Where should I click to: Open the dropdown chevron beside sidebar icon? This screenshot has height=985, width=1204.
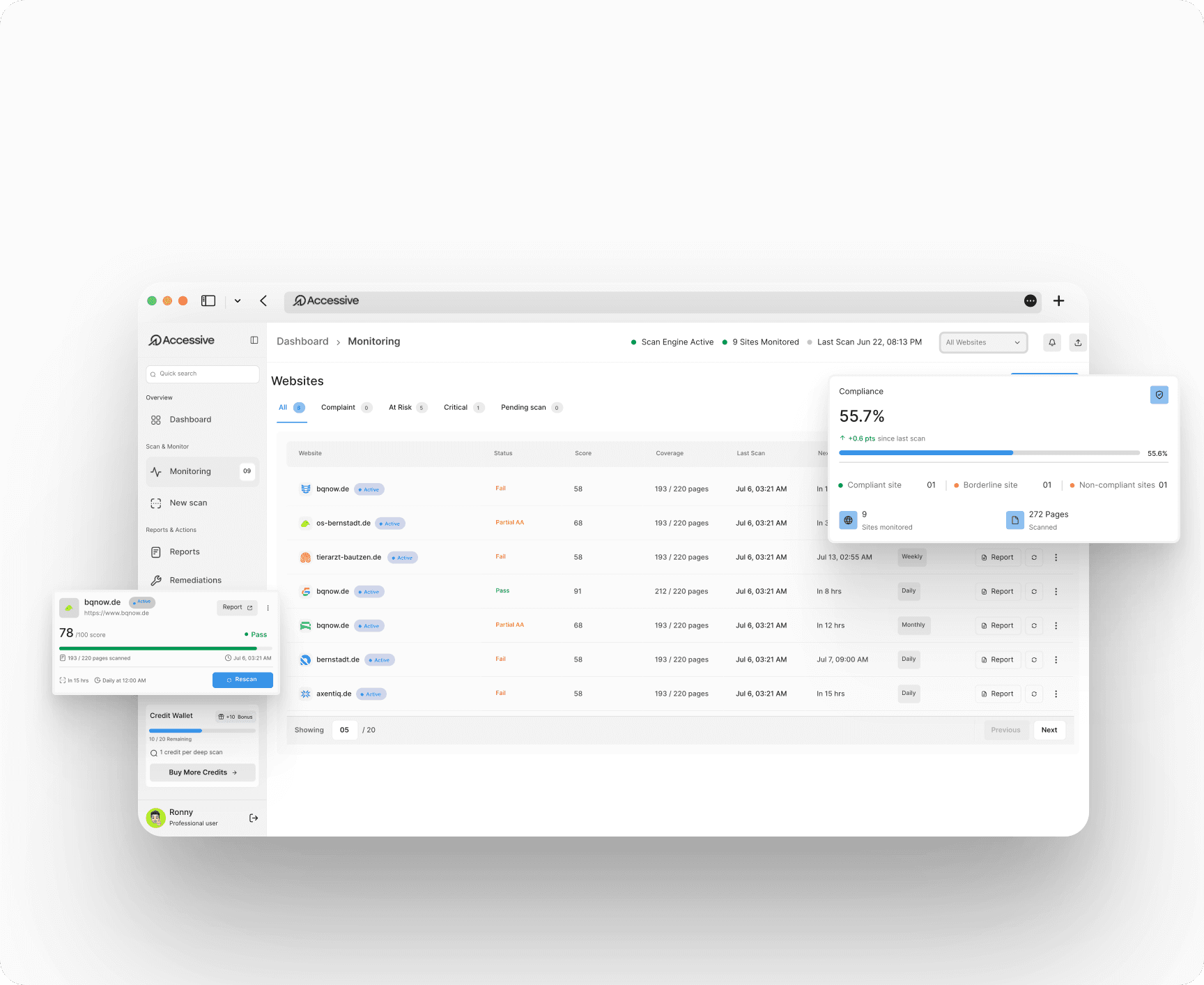click(238, 301)
